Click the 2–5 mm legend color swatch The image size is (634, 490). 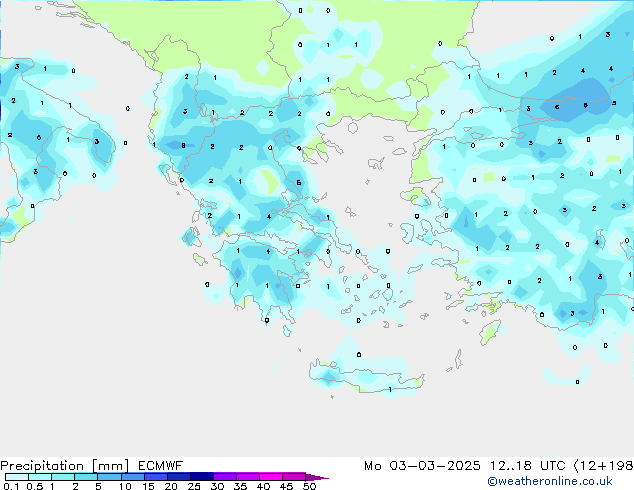[x=86, y=477]
